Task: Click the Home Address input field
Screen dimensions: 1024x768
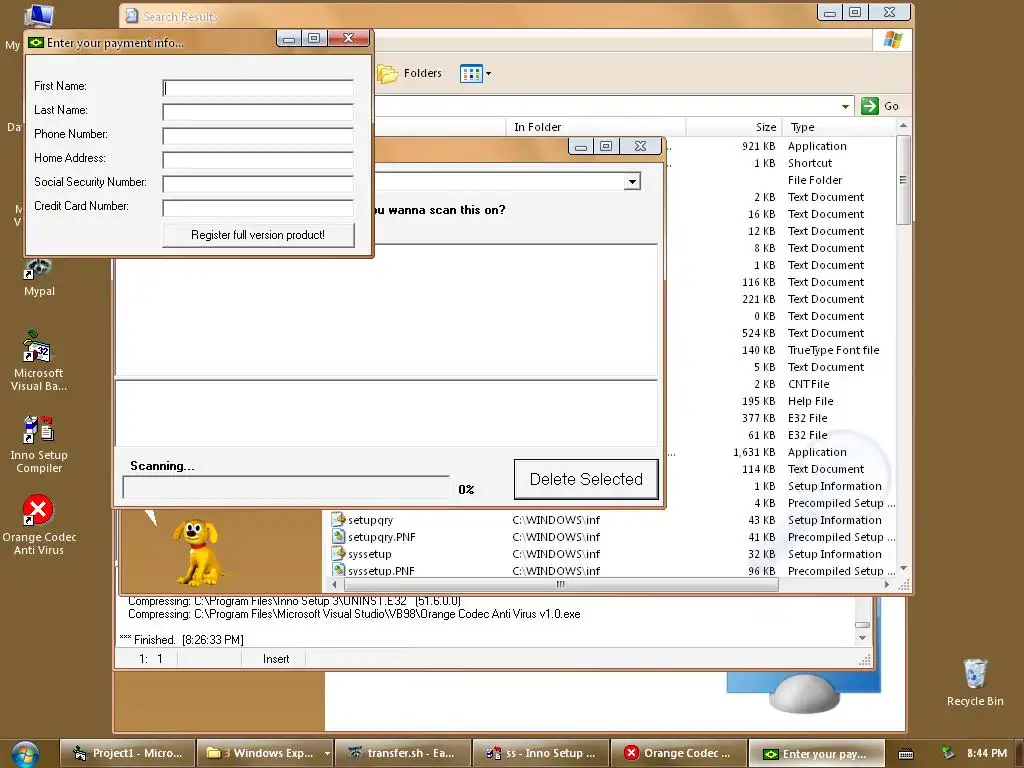Action: pos(258,160)
